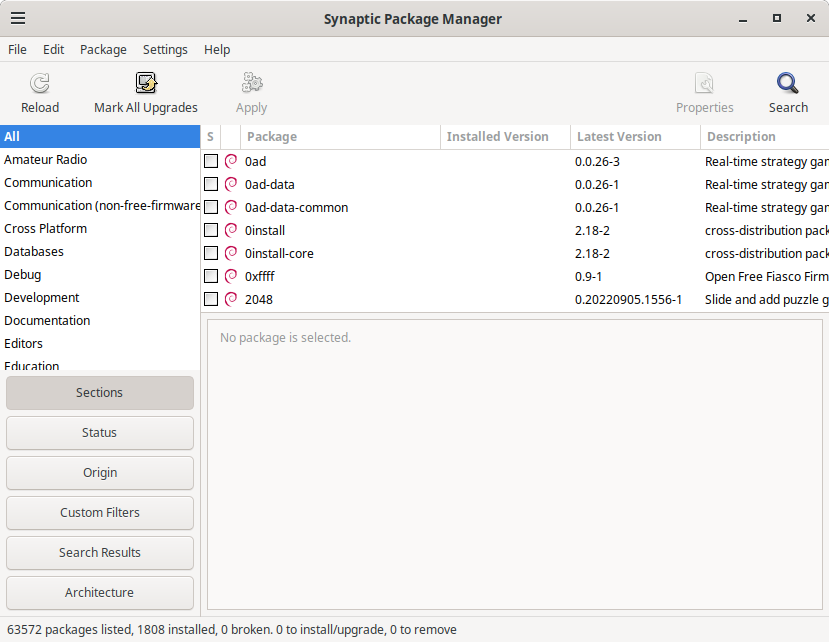Screen dimensions: 829x642
Task: Sort by the Latest Version column header
Action: pyautogui.click(x=635, y=136)
